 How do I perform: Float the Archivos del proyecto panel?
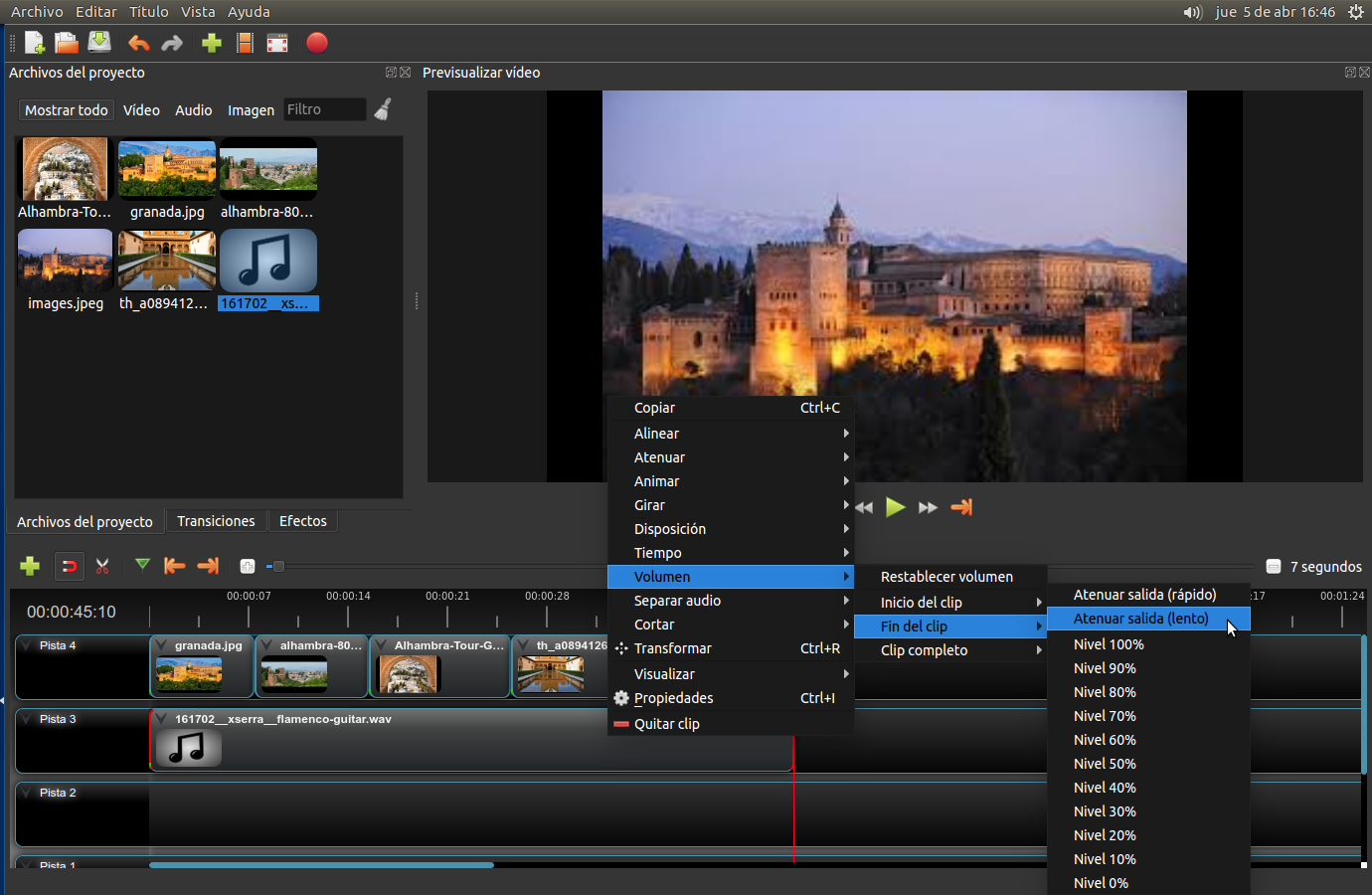click(391, 73)
